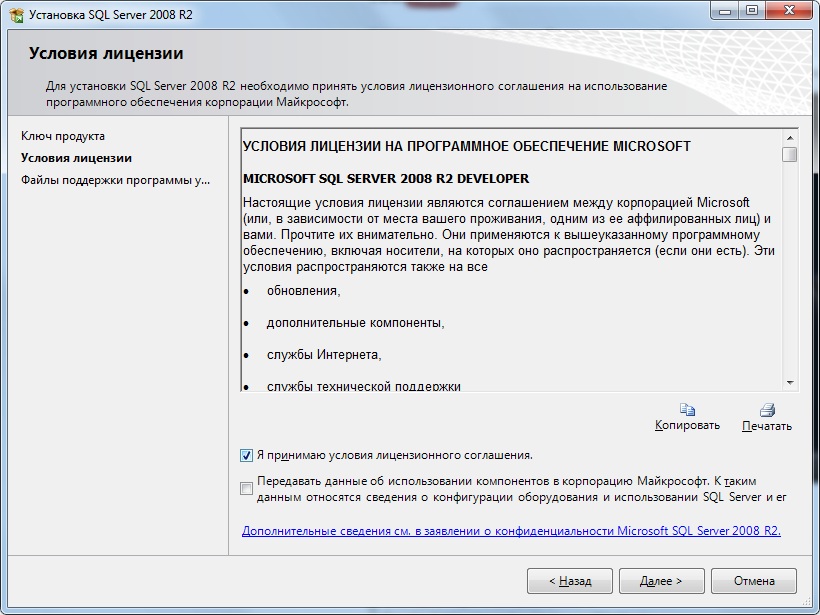Minimize the setup window
820x615 pixels.
(725, 10)
